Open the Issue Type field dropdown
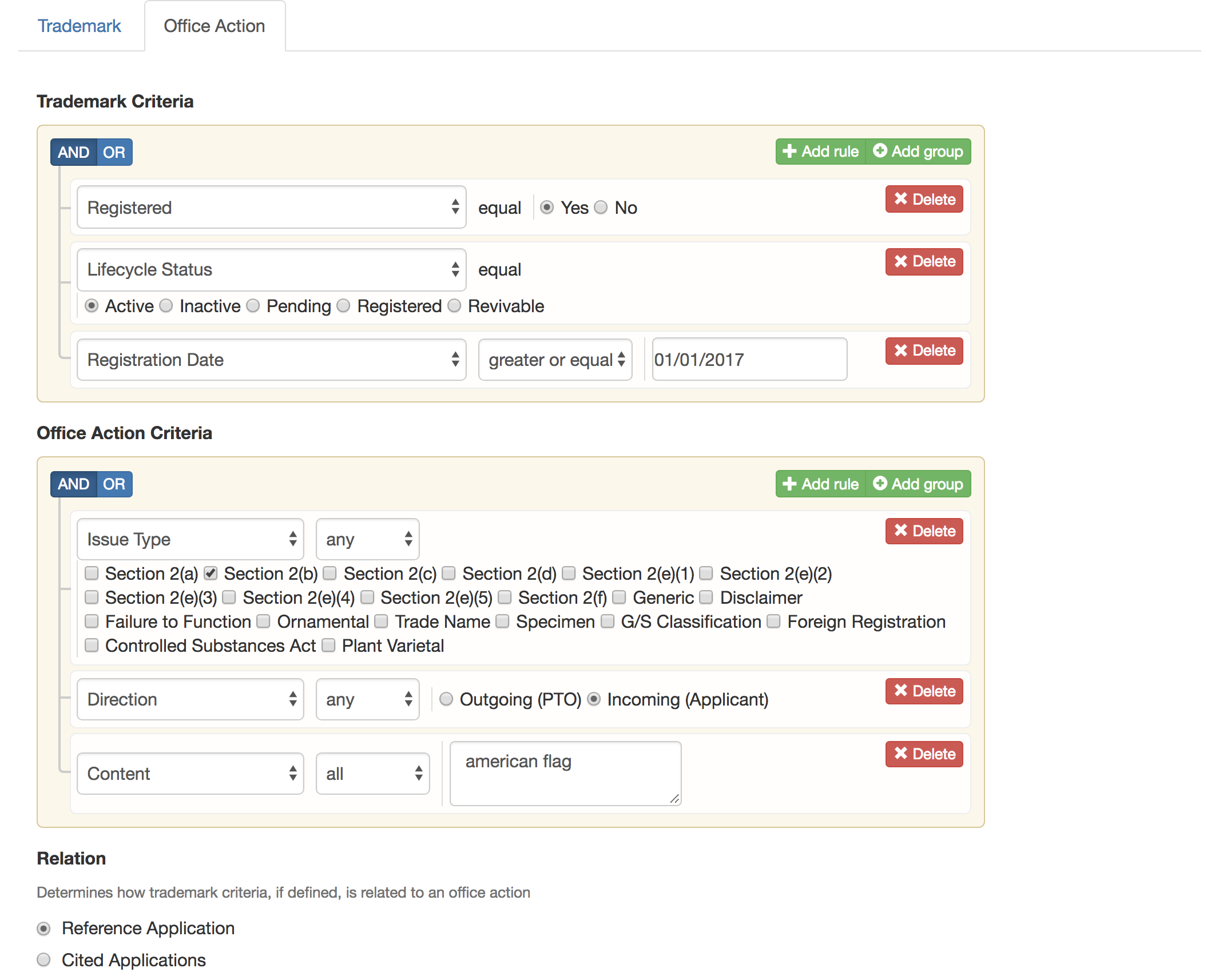The height and width of the screenshot is (980, 1207). pyautogui.click(x=190, y=539)
